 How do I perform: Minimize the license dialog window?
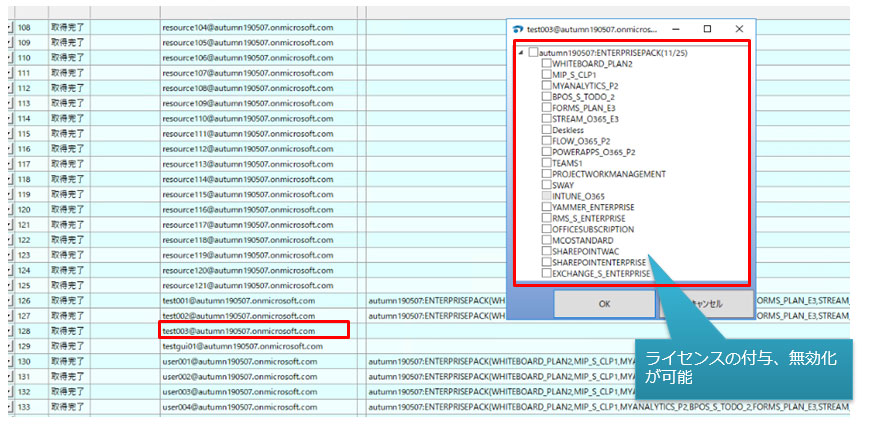676,29
